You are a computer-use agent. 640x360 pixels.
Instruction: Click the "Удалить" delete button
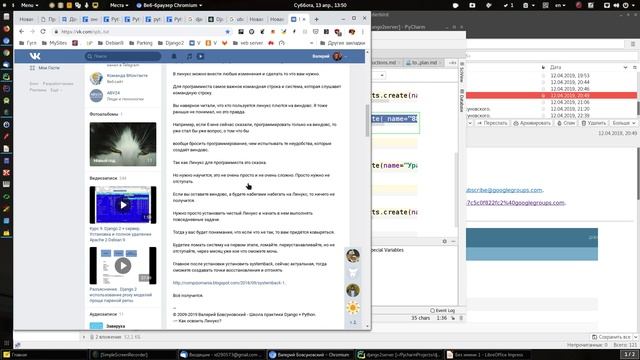593,123
